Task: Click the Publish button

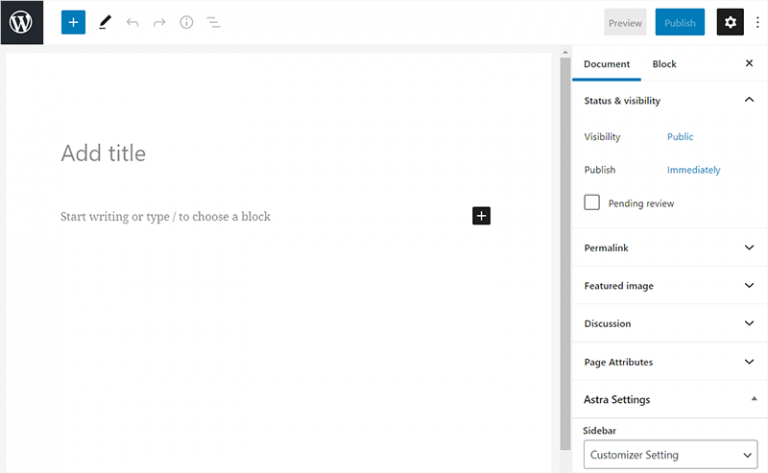Action: tap(680, 23)
